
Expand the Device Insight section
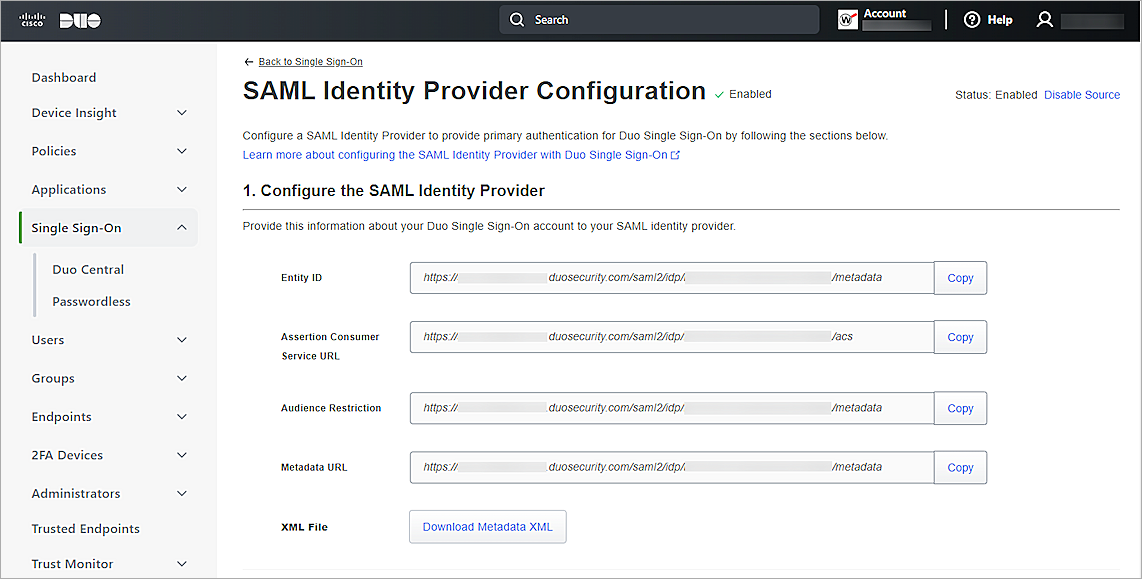pyautogui.click(x=181, y=112)
